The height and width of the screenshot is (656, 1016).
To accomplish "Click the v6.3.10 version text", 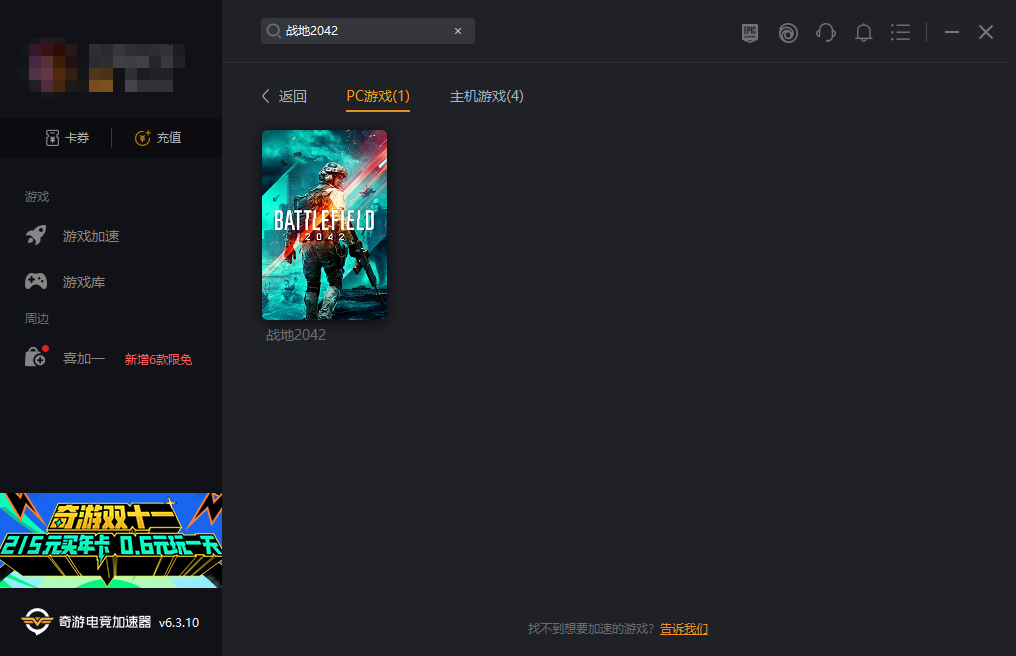I will coord(179,623).
